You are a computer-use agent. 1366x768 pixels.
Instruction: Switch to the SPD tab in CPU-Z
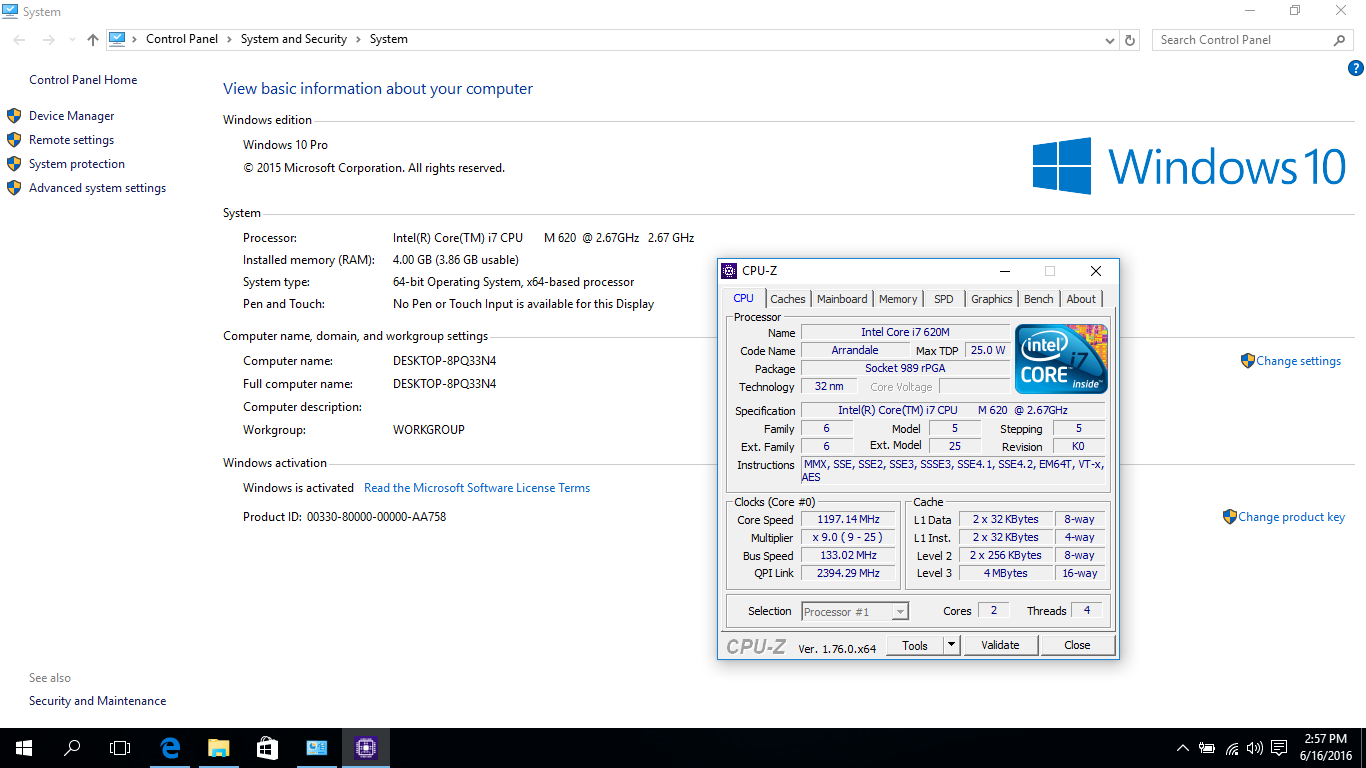pos(943,299)
